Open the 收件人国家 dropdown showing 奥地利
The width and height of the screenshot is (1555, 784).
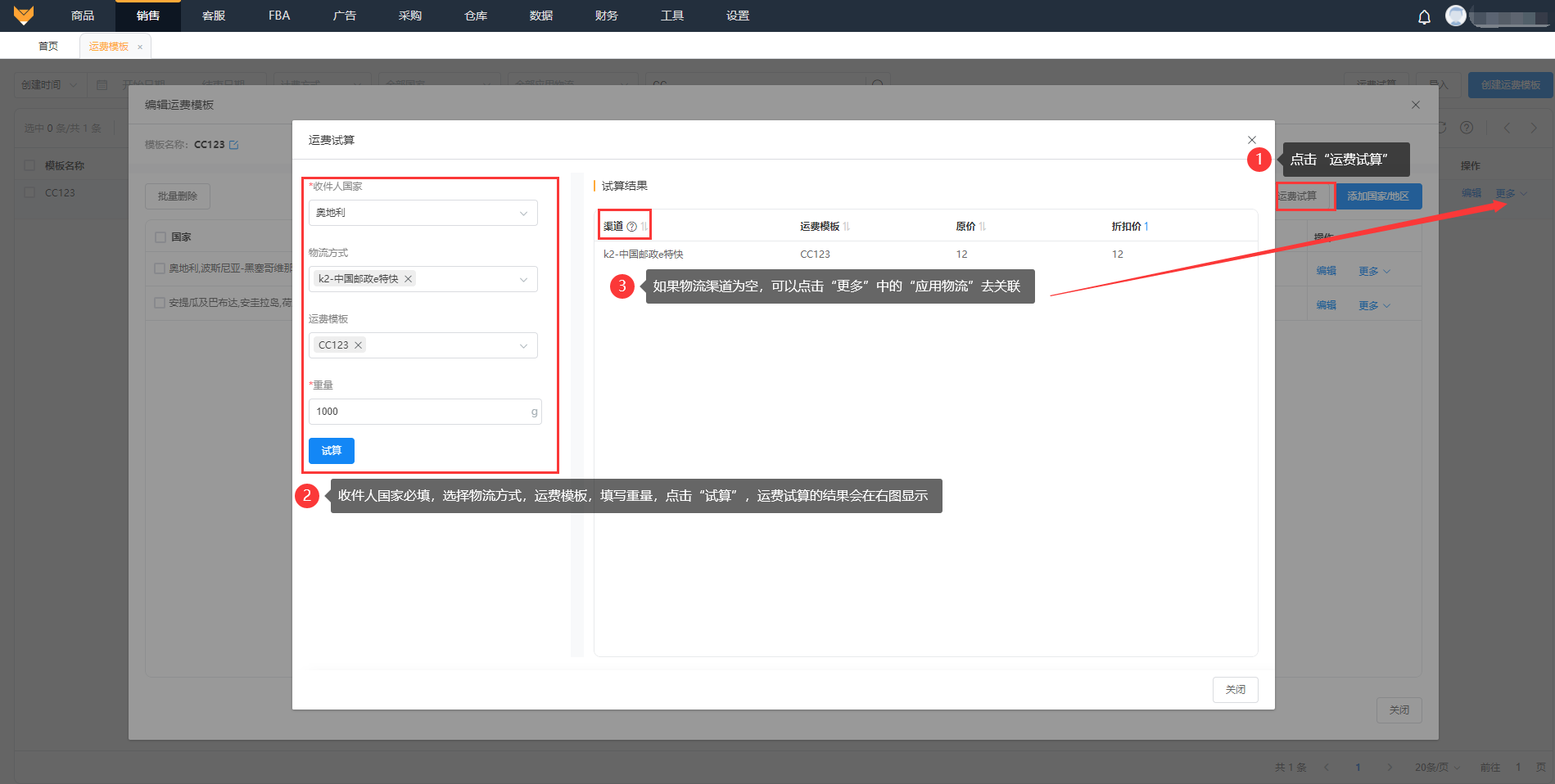point(423,213)
